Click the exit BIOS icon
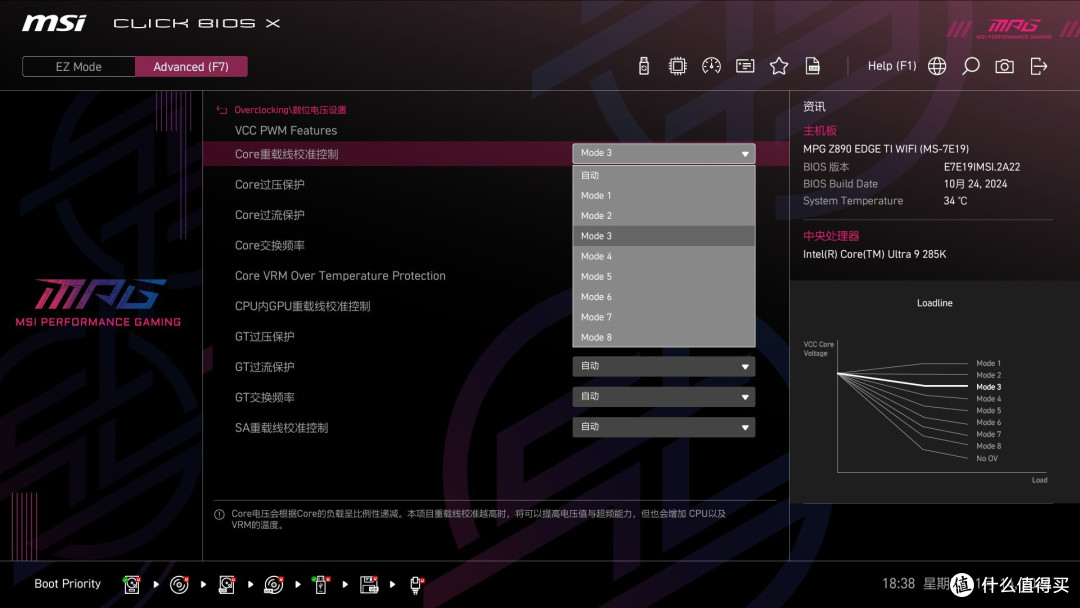The width and height of the screenshot is (1080, 608). 1039,66
